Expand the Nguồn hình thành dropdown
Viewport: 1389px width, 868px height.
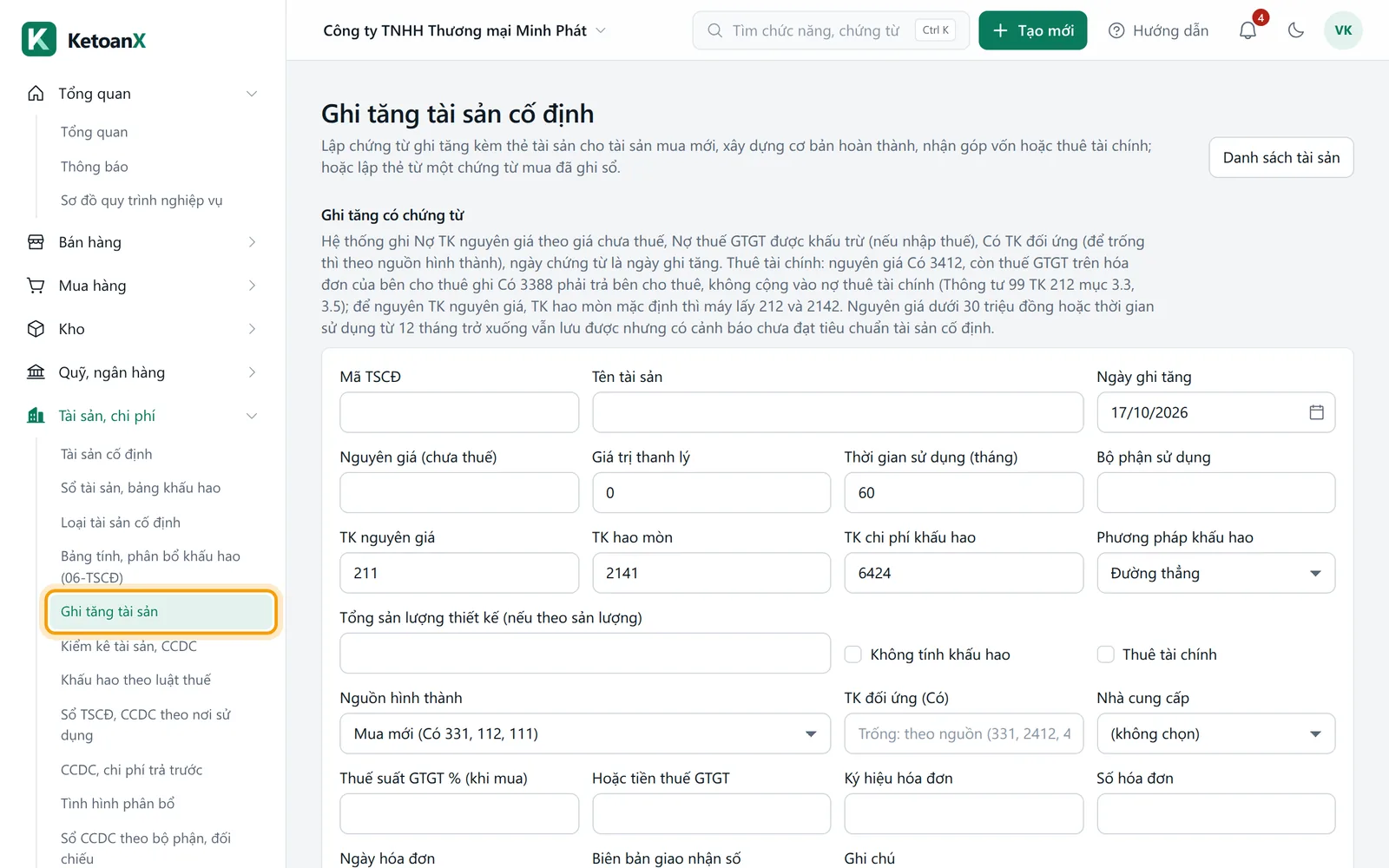click(585, 734)
